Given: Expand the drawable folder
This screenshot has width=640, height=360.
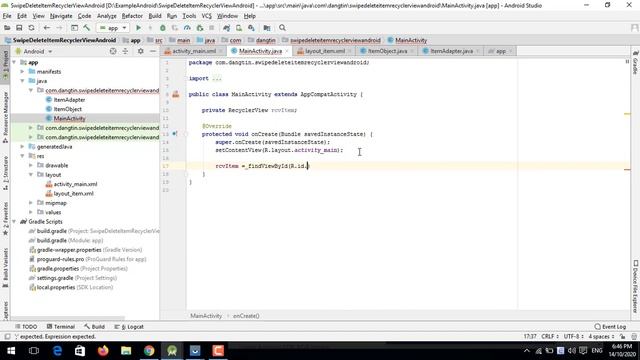Looking at the screenshot, I should 31,165.
